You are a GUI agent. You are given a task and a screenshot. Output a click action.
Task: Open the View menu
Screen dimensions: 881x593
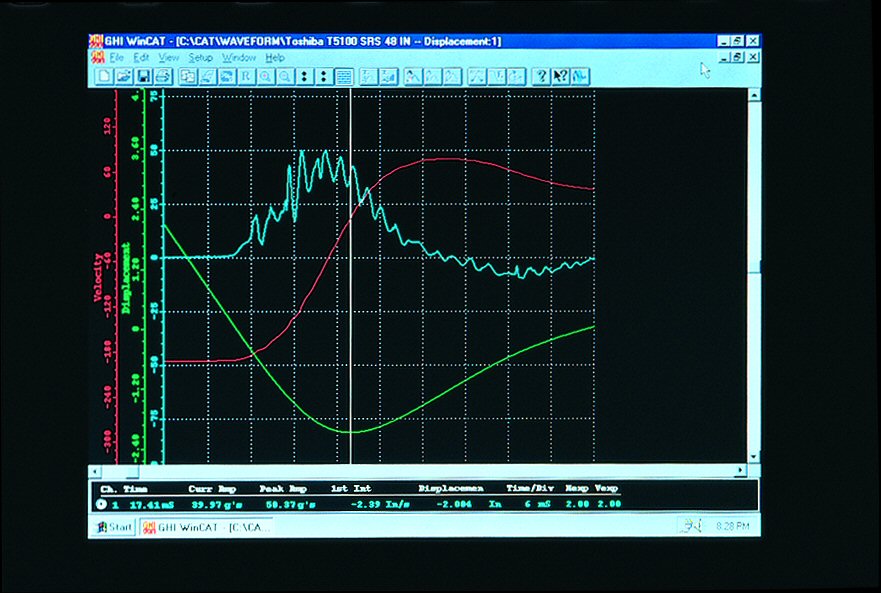[169, 57]
